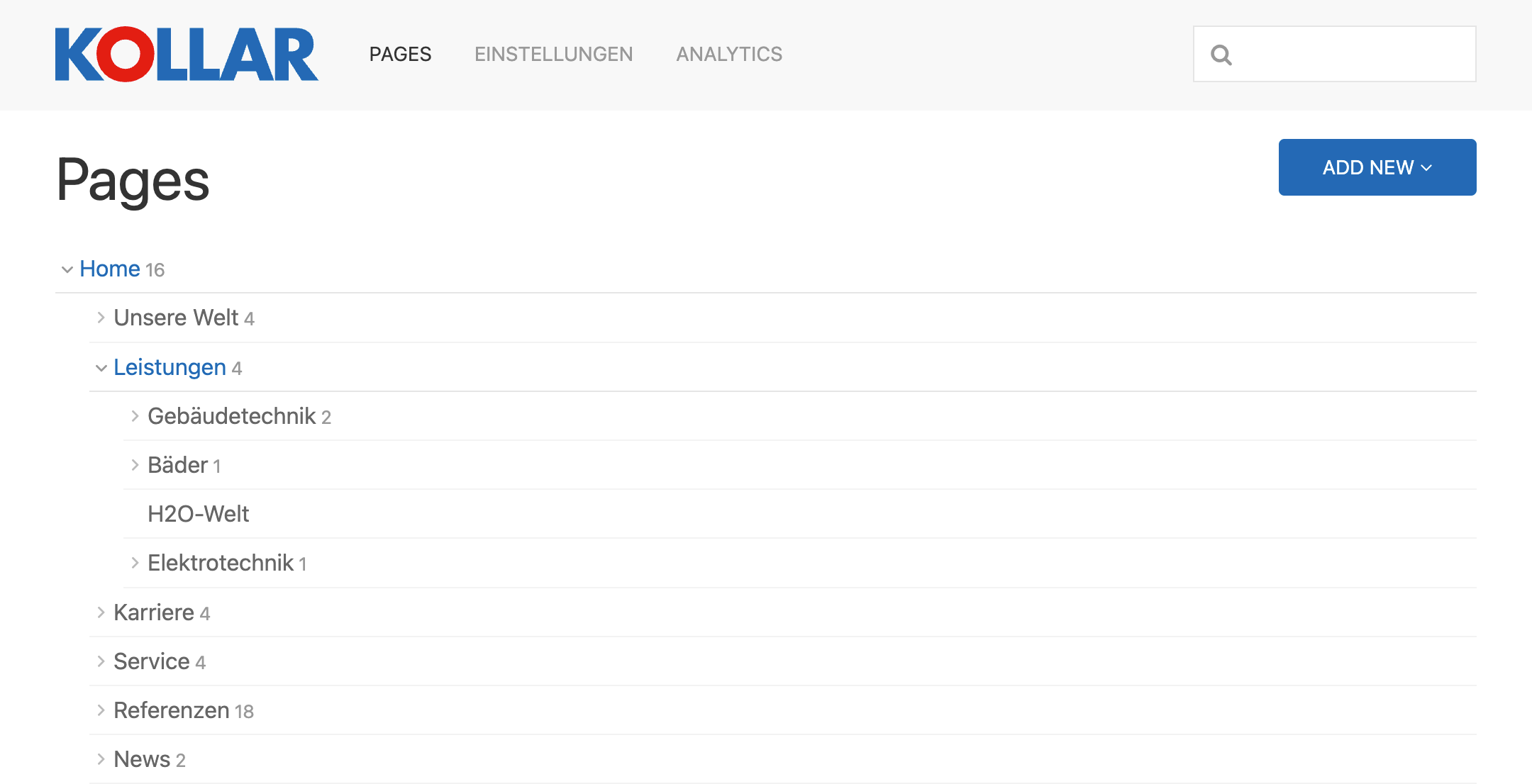Viewport: 1532px width, 784px height.
Task: Expand the Karriere chevron
Action: click(x=101, y=612)
